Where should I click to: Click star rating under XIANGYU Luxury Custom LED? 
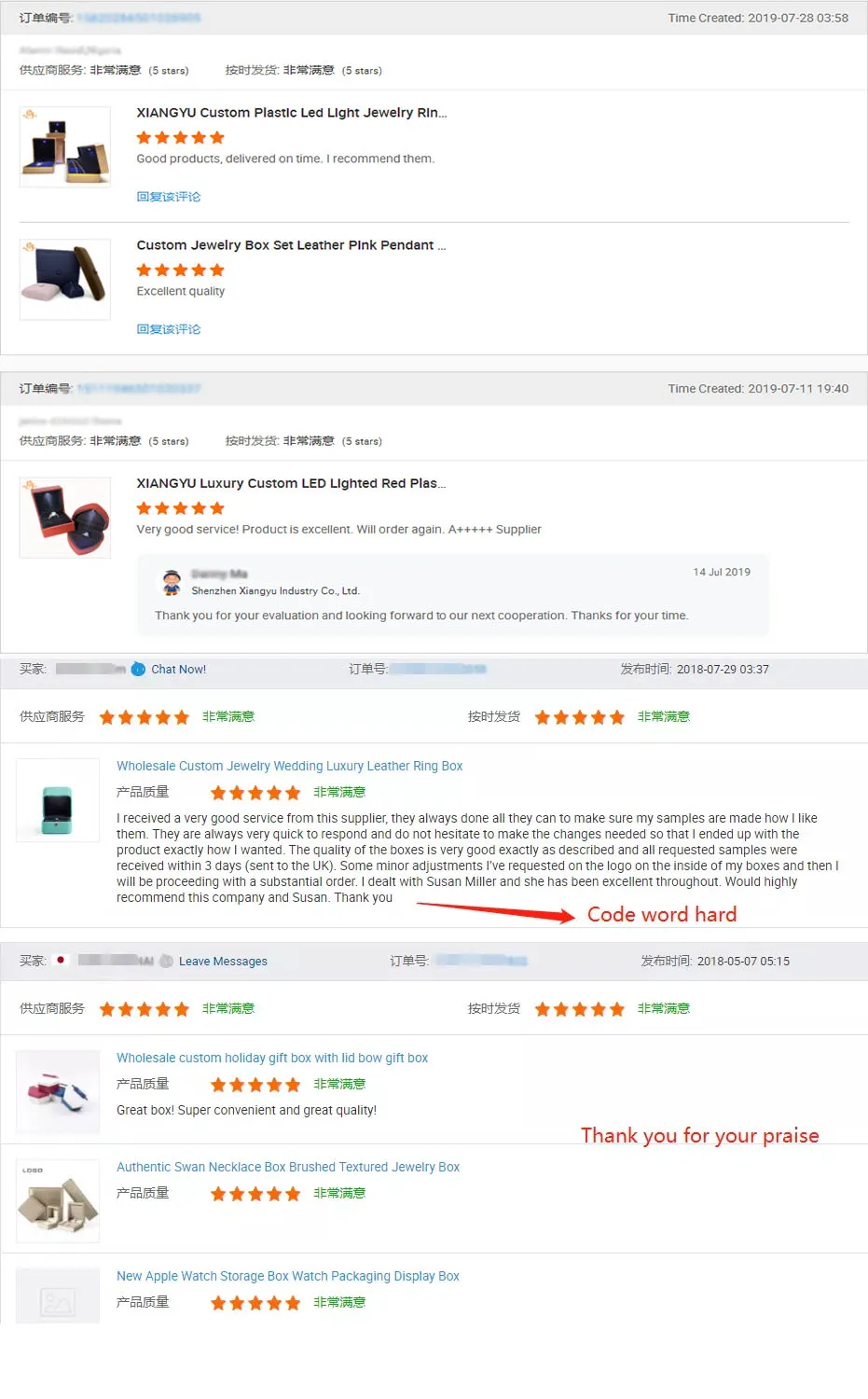click(x=181, y=508)
